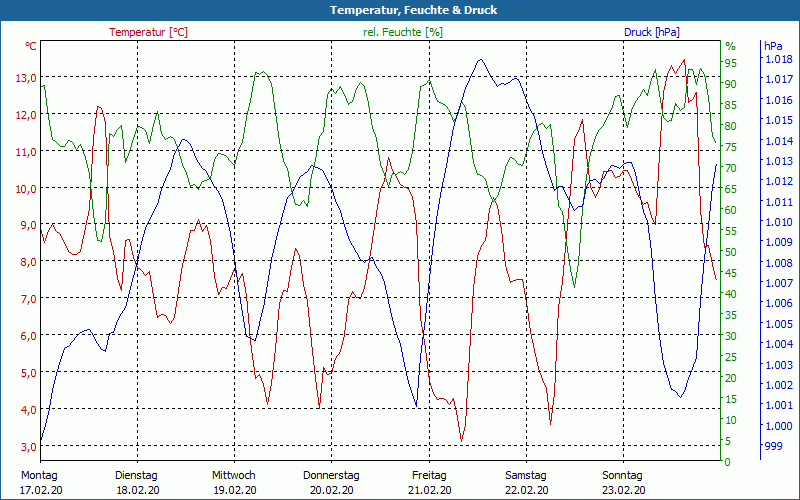
Task: Click the date 18.02.20
Action: pos(138,490)
